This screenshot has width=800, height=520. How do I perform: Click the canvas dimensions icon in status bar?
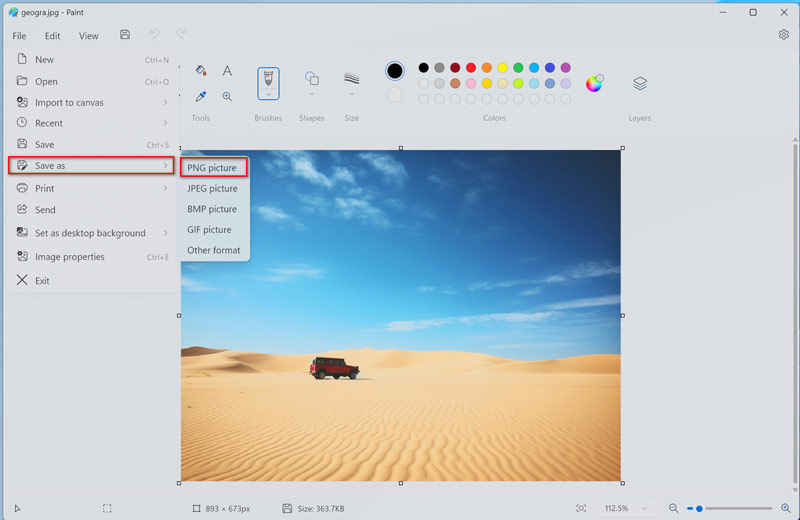pyautogui.click(x=196, y=508)
